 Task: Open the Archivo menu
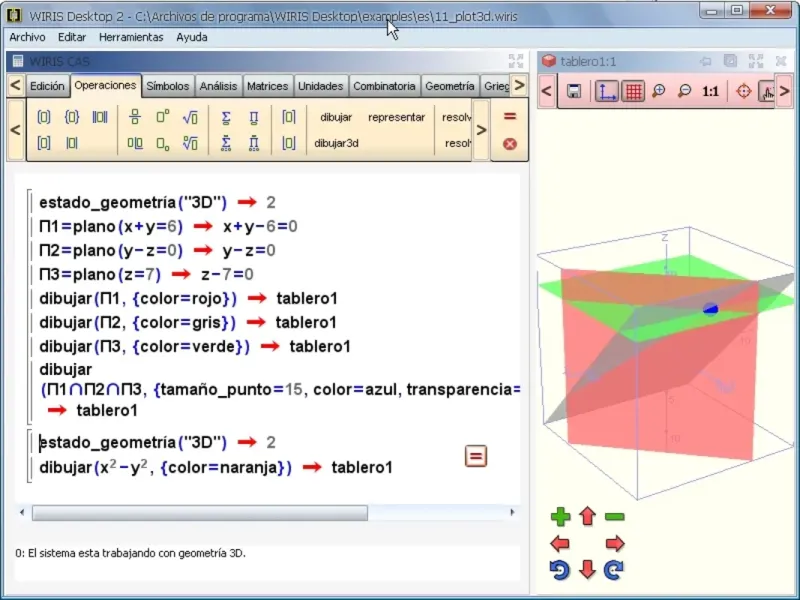pyautogui.click(x=28, y=37)
